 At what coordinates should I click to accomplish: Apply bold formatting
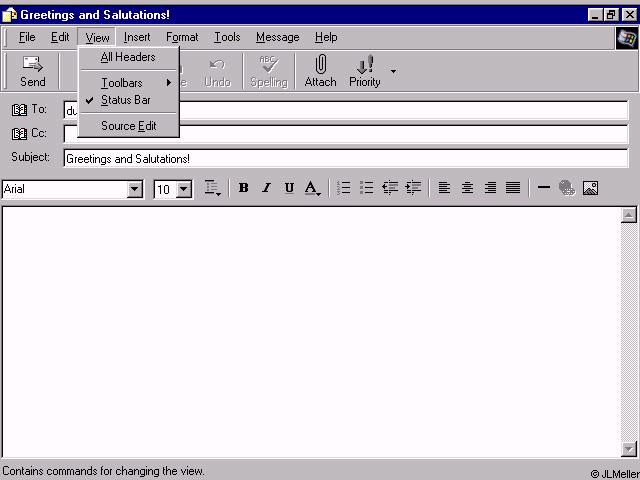pyautogui.click(x=244, y=188)
